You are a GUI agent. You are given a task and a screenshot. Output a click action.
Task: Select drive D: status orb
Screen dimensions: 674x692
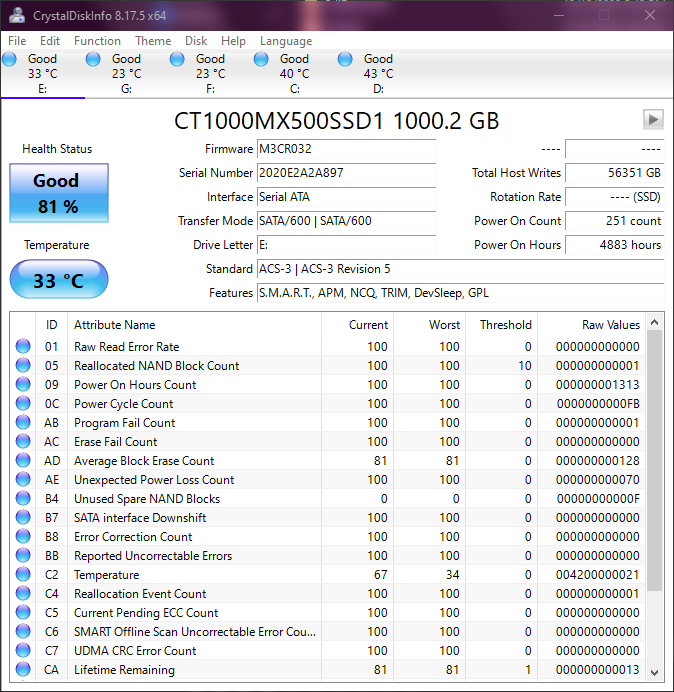pos(345,59)
